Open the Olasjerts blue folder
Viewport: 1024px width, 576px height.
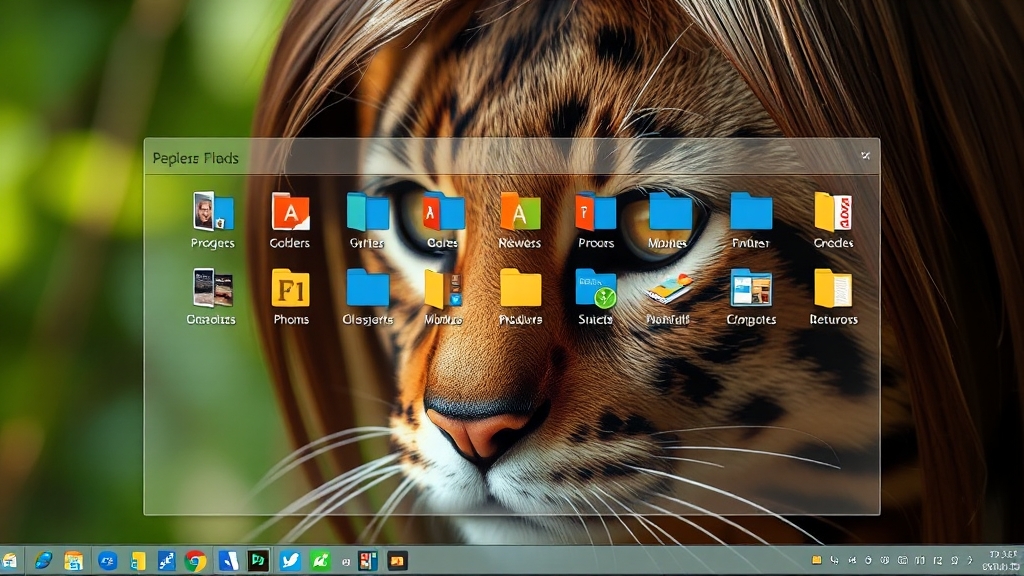[367, 288]
